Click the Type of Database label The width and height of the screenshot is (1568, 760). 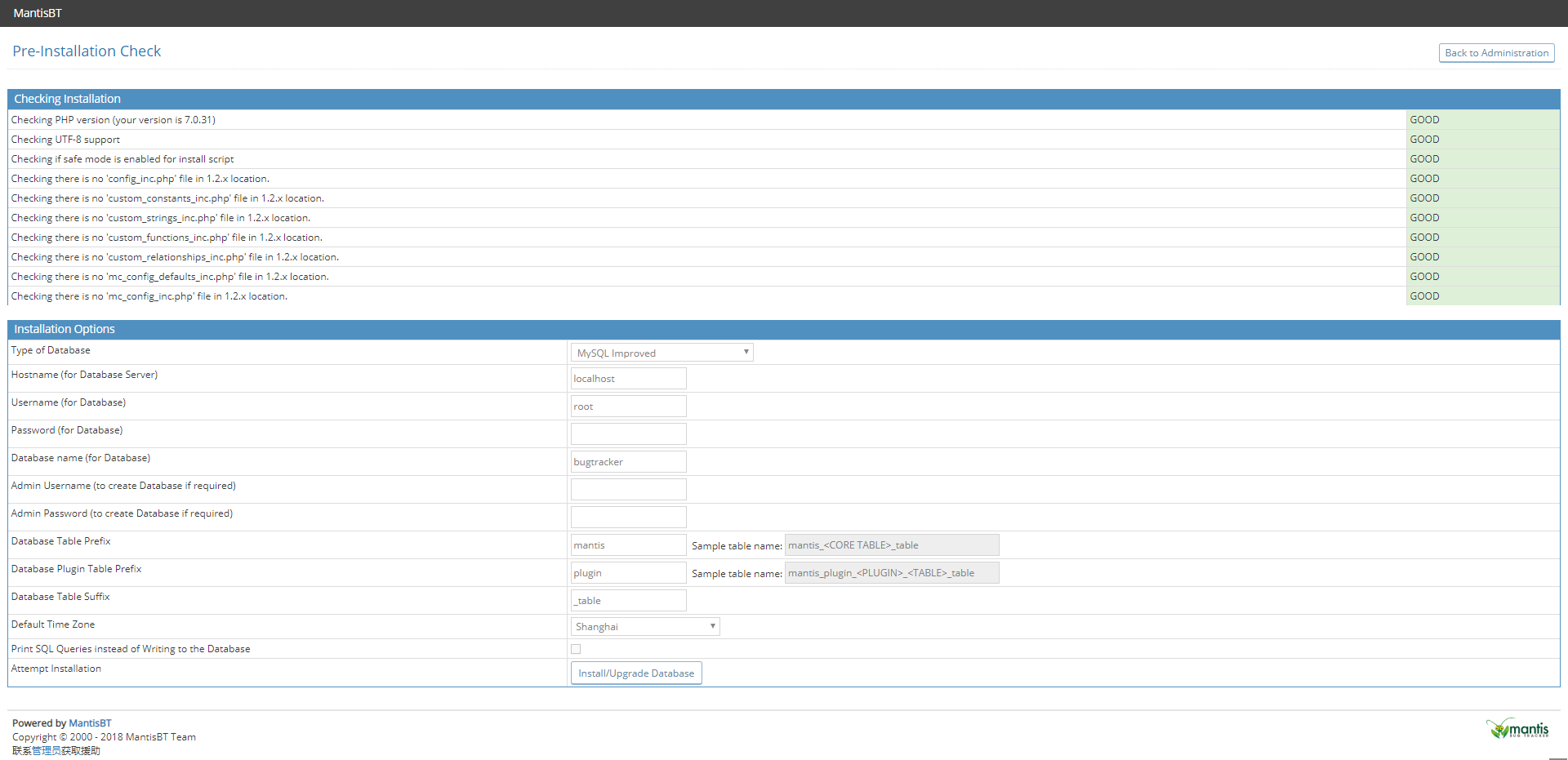(x=51, y=350)
